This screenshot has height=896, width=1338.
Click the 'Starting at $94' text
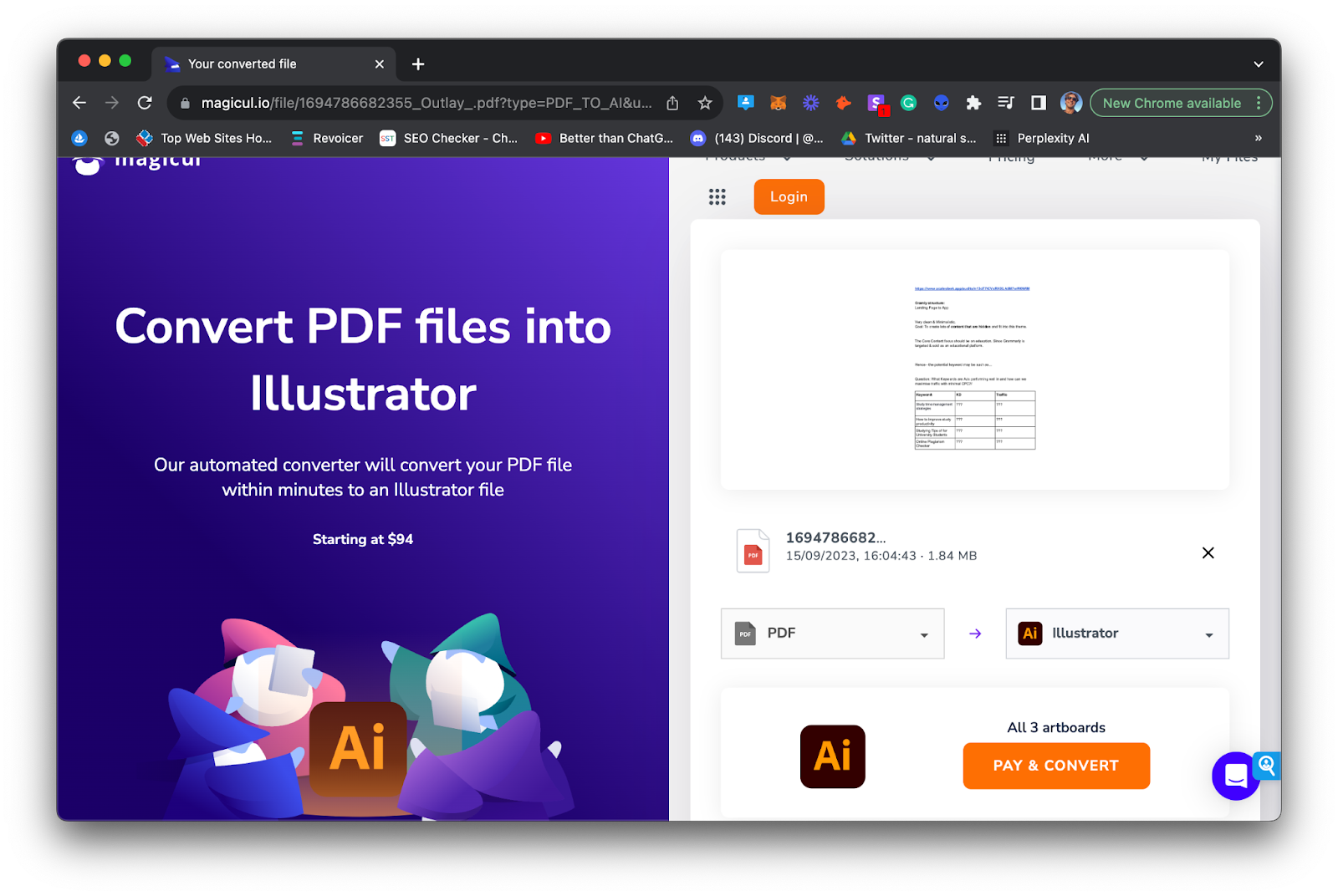pos(363,539)
